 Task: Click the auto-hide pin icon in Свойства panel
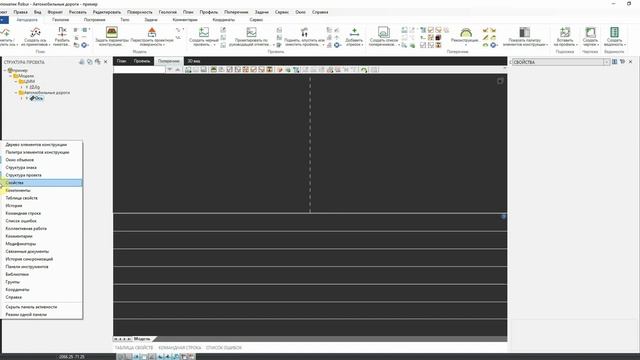pyautogui.click(x=622, y=62)
